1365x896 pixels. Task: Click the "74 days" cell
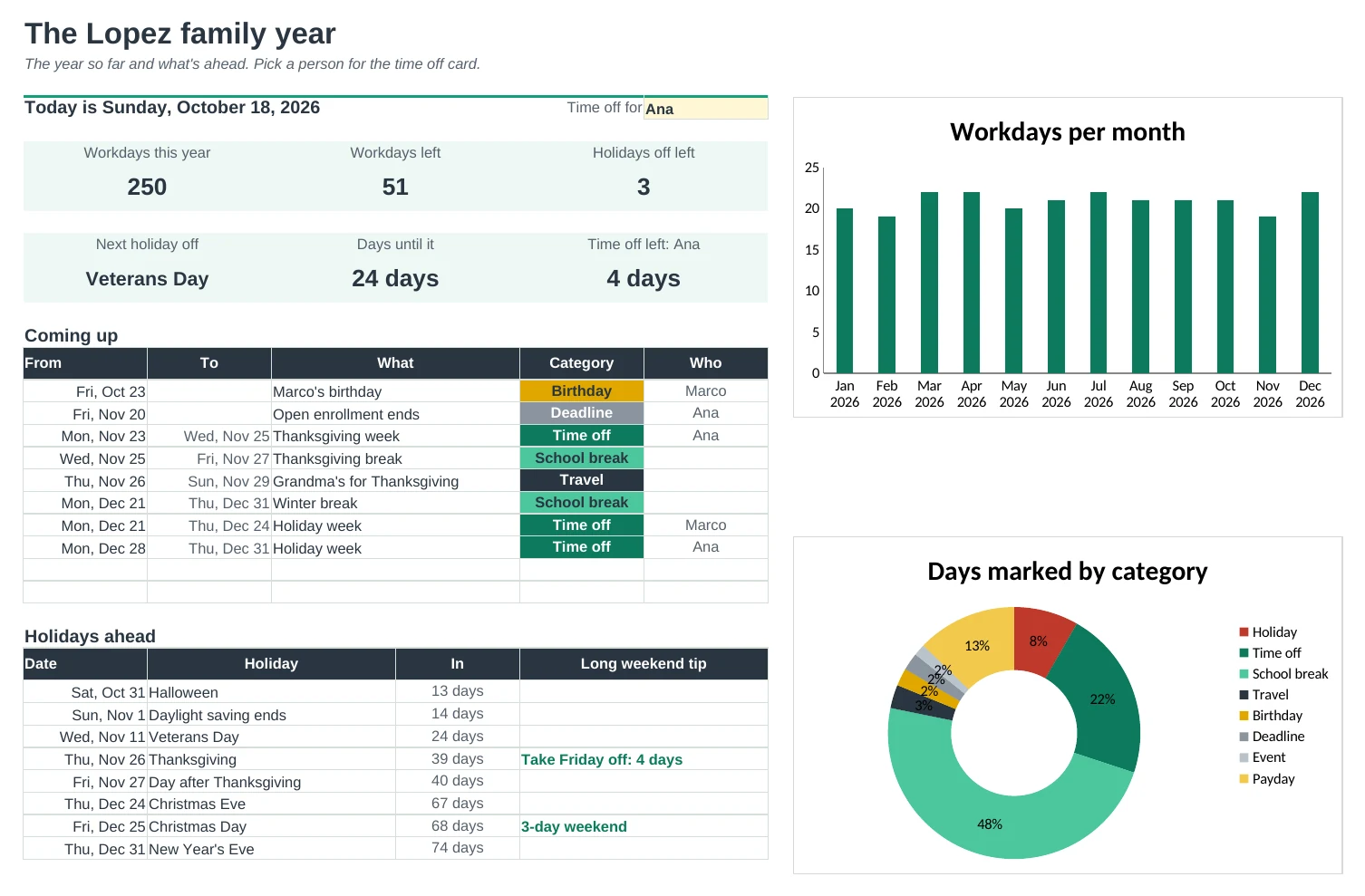point(458,848)
